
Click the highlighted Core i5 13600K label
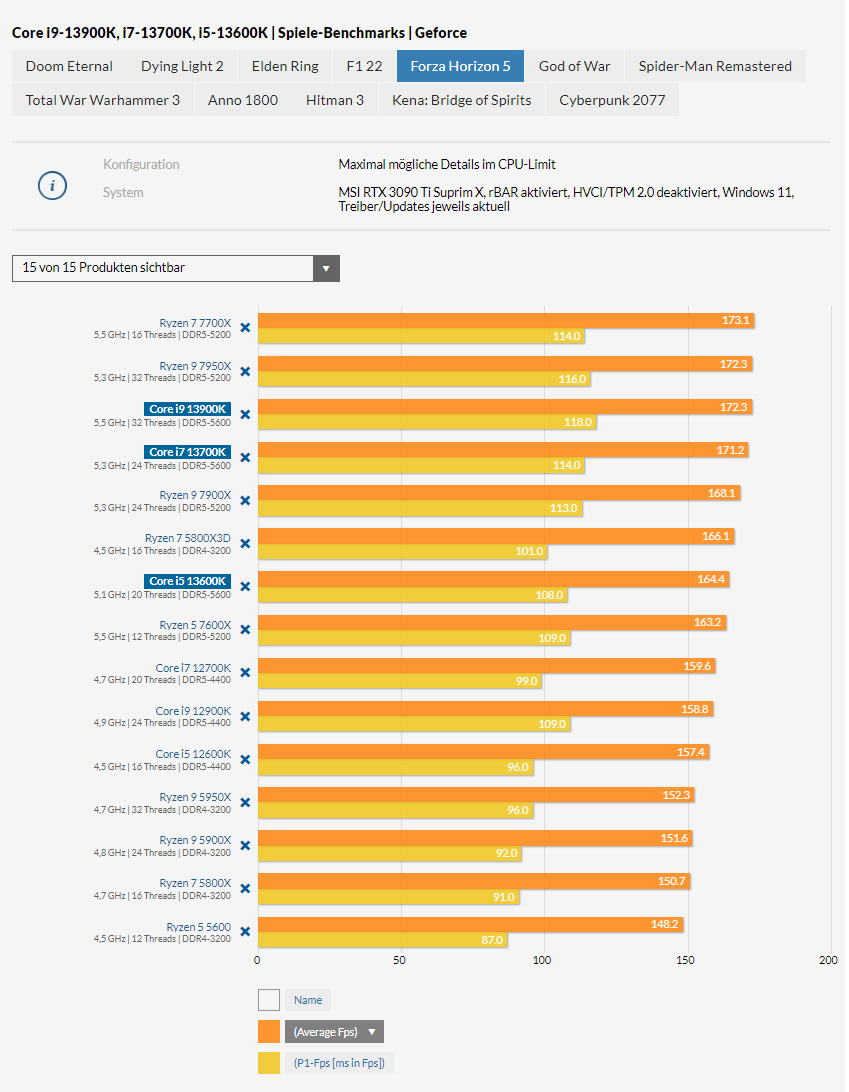point(188,582)
